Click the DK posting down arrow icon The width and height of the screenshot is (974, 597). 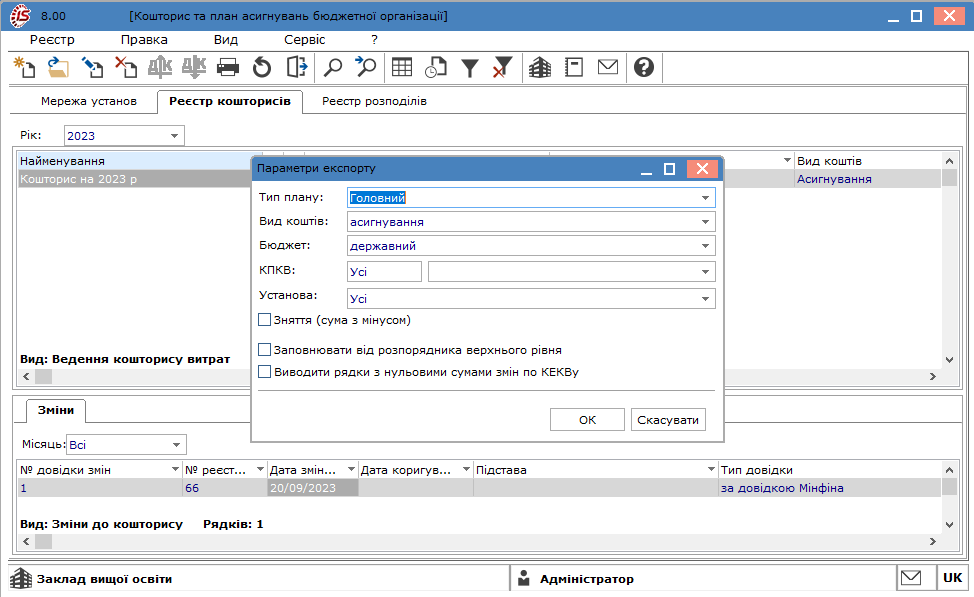point(194,66)
